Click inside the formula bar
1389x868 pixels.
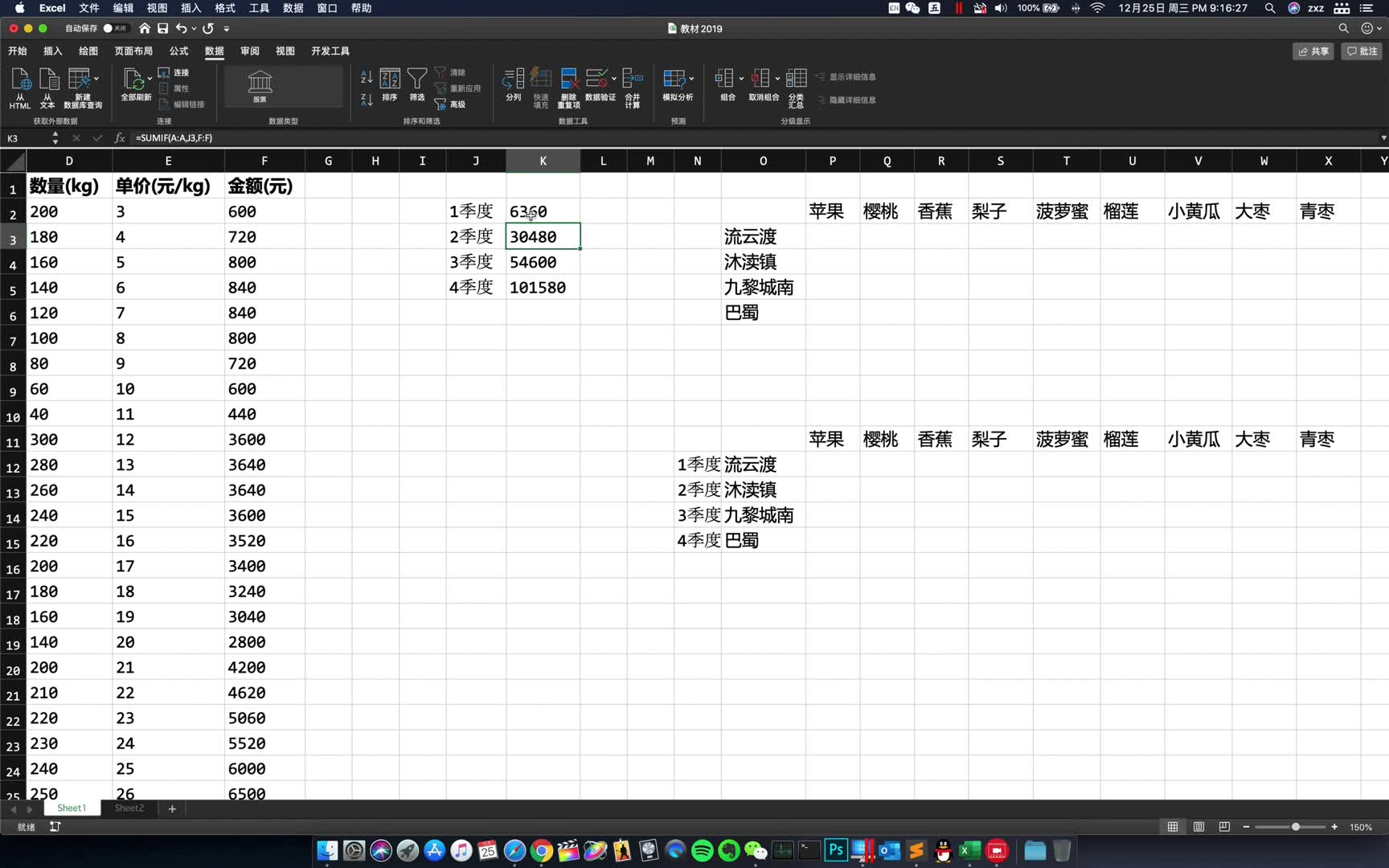[322, 137]
